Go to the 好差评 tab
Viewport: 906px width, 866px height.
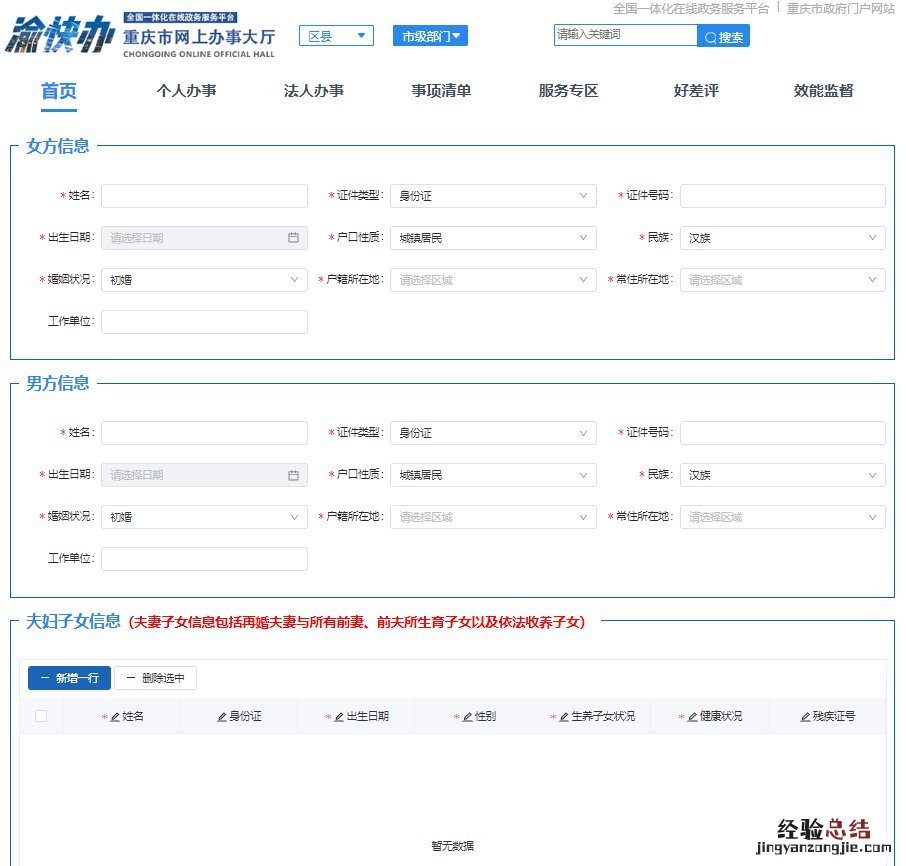pos(696,91)
